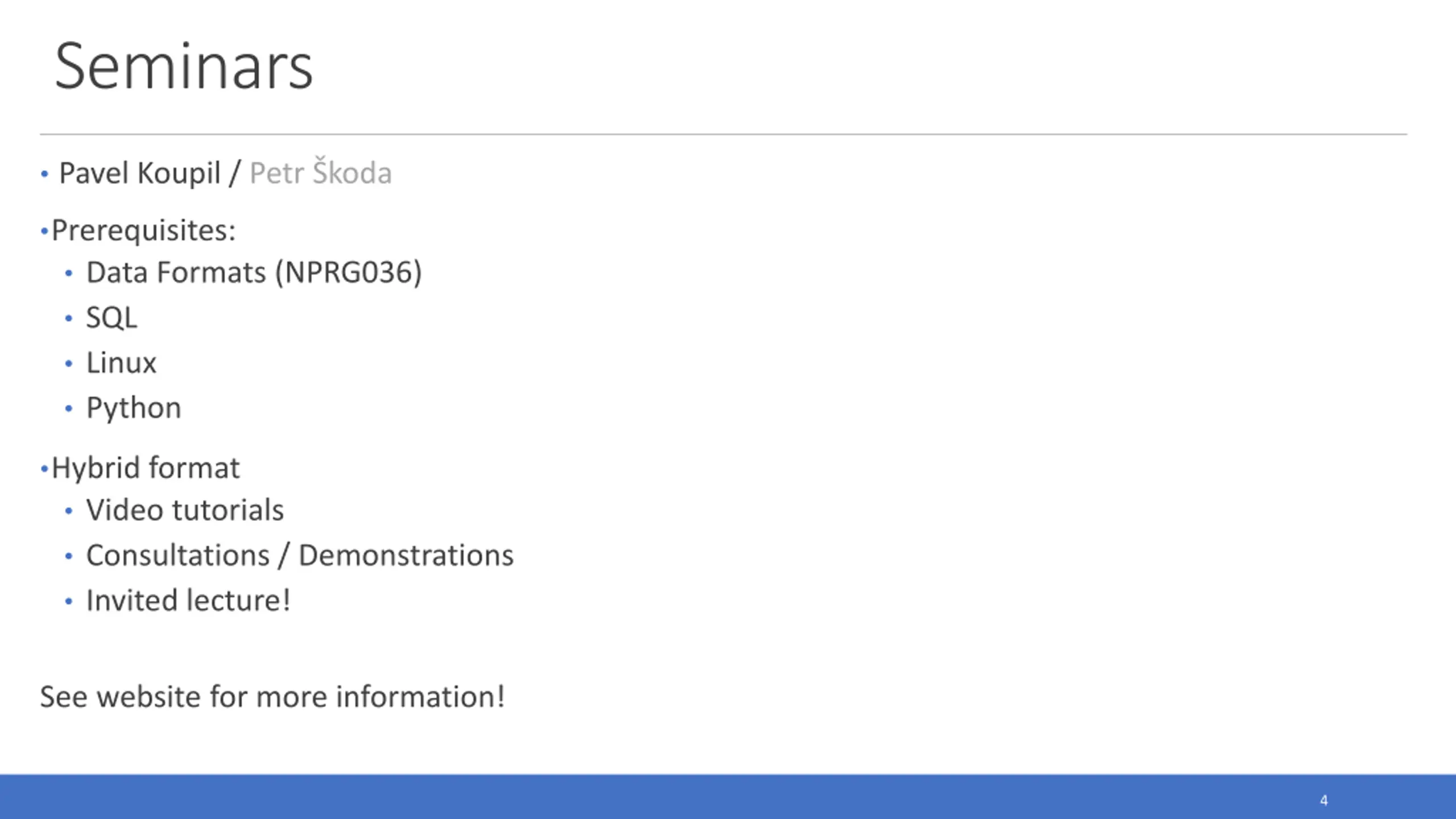Select the Data Formats (NPRG036) bullet
This screenshot has width=1456, height=819.
click(x=254, y=272)
